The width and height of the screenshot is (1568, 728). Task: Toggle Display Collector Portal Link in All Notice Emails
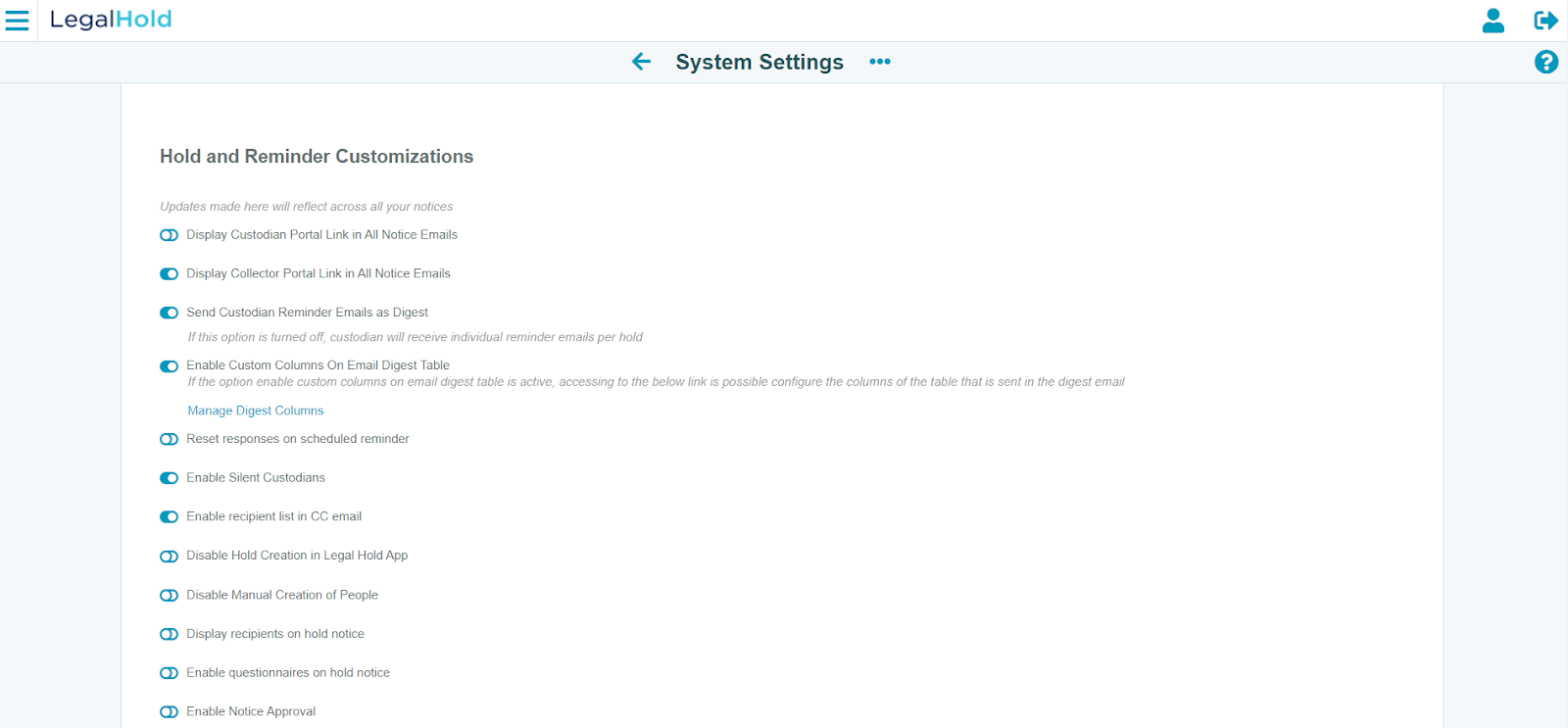pos(170,274)
